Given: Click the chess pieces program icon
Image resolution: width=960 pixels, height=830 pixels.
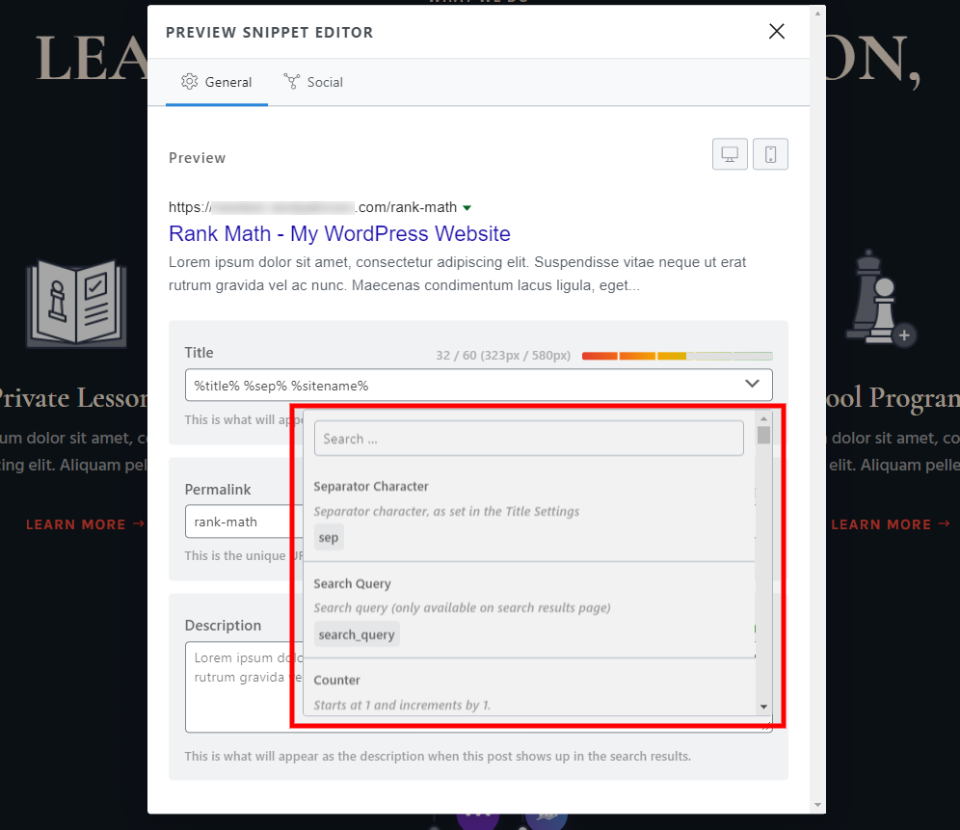Looking at the screenshot, I should pyautogui.click(x=880, y=297).
